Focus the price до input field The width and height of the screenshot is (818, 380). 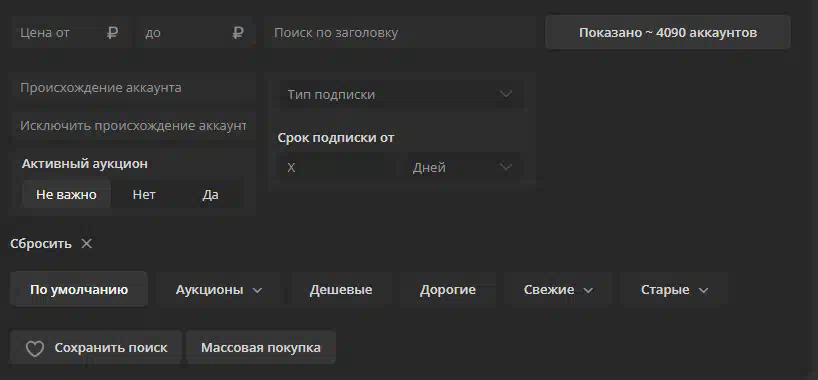[195, 32]
